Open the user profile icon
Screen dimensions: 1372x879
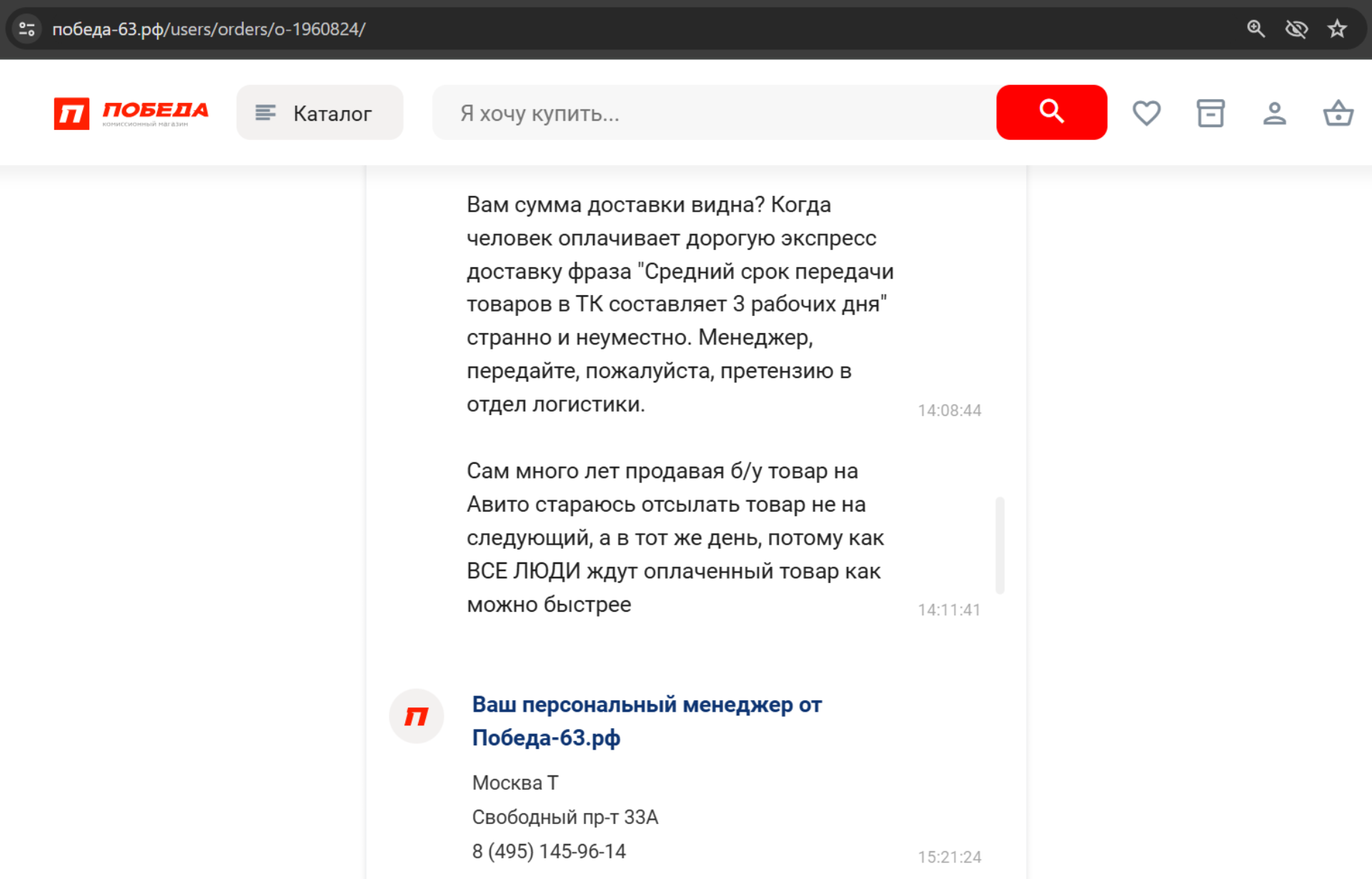tap(1274, 113)
